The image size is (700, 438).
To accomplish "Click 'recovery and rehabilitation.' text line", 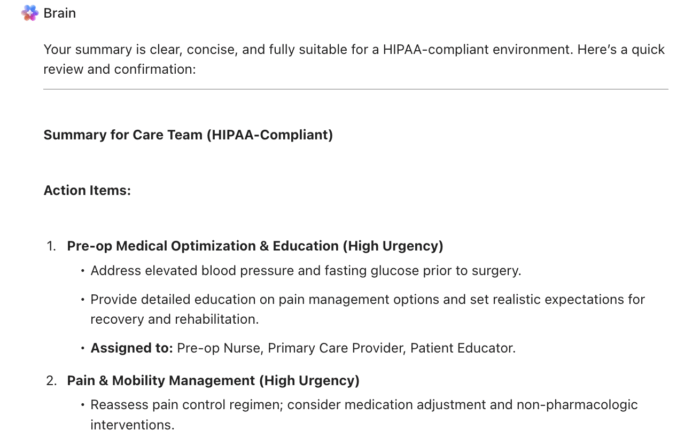I will point(175,319).
